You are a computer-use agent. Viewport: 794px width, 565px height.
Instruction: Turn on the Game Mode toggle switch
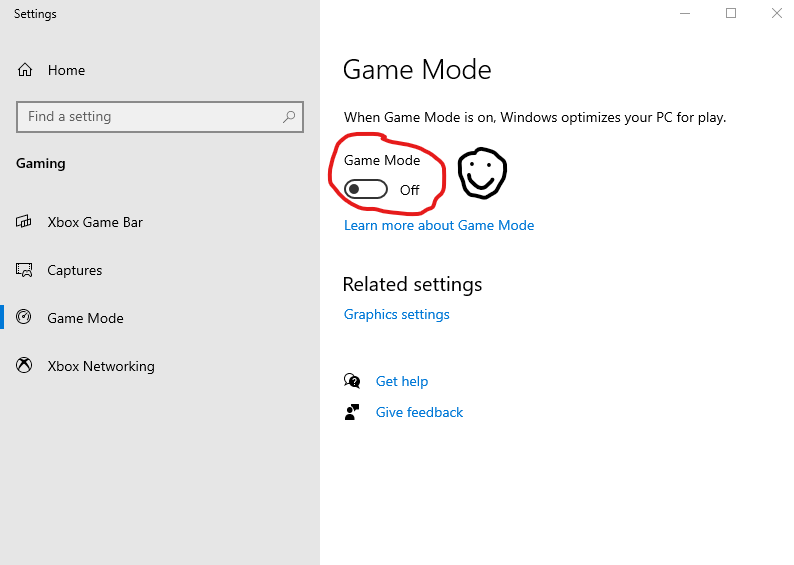[x=366, y=190]
